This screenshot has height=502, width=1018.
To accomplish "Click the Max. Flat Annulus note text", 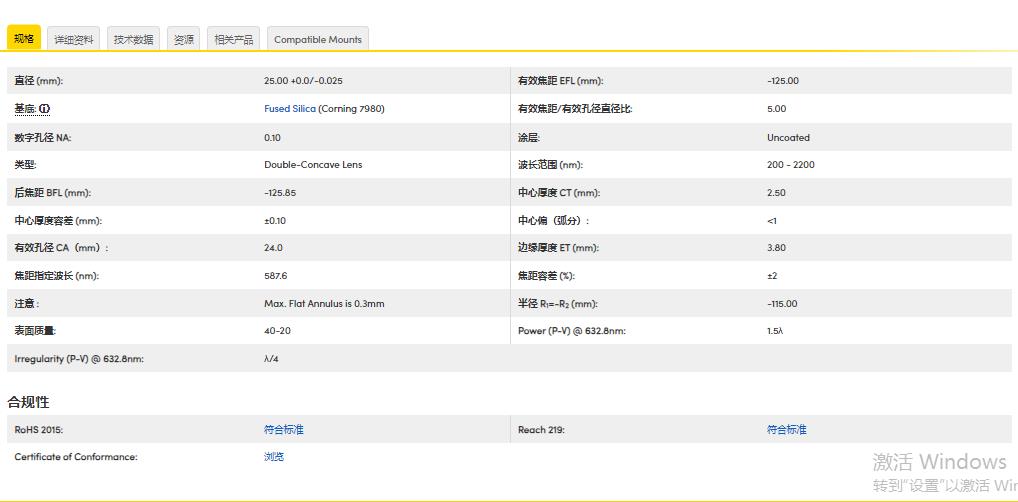I will click(324, 304).
